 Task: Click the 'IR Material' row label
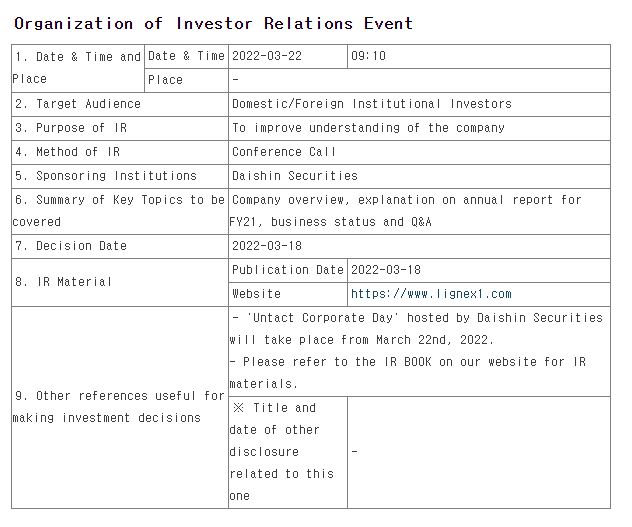(x=63, y=282)
